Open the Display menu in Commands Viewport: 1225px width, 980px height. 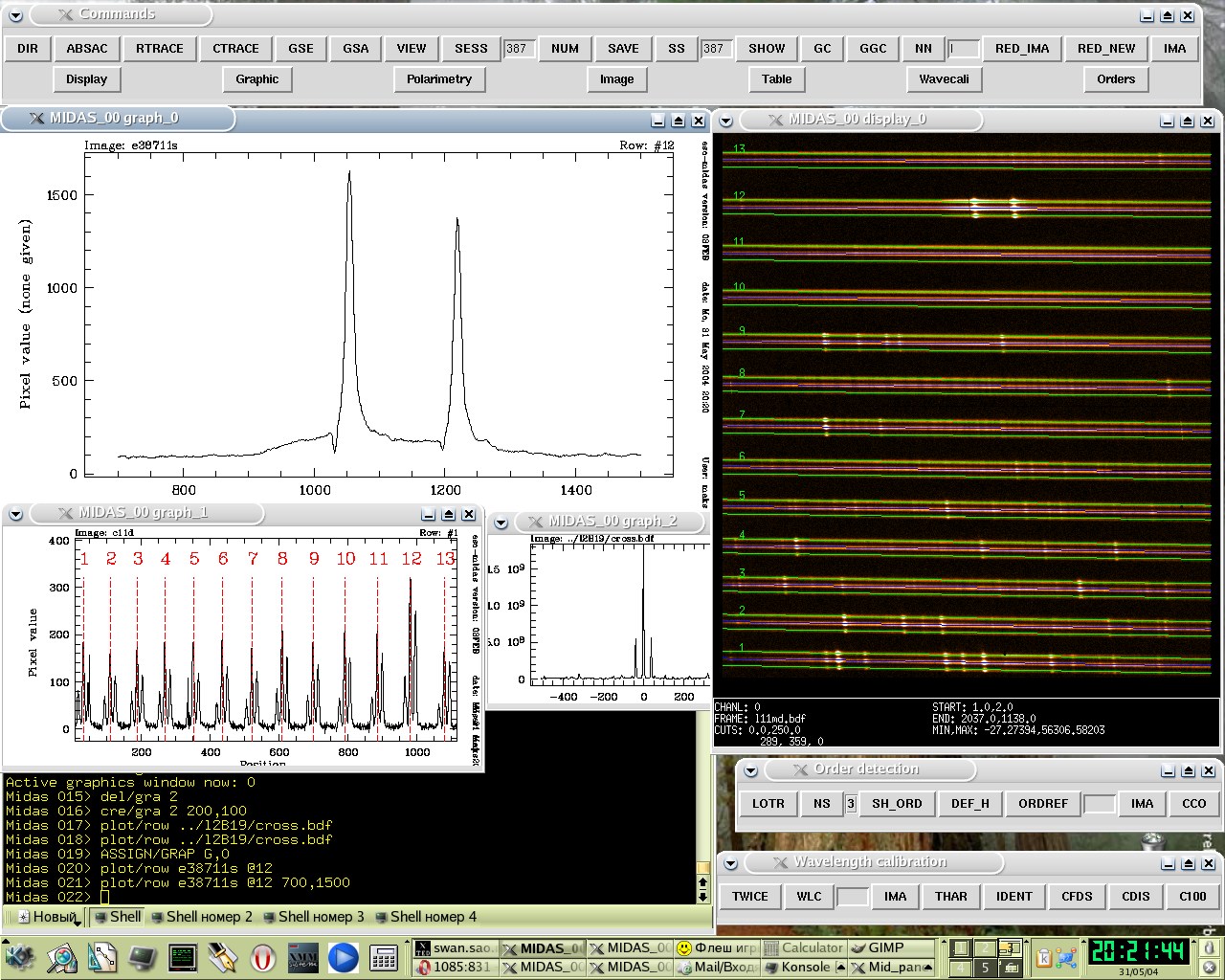click(x=87, y=79)
